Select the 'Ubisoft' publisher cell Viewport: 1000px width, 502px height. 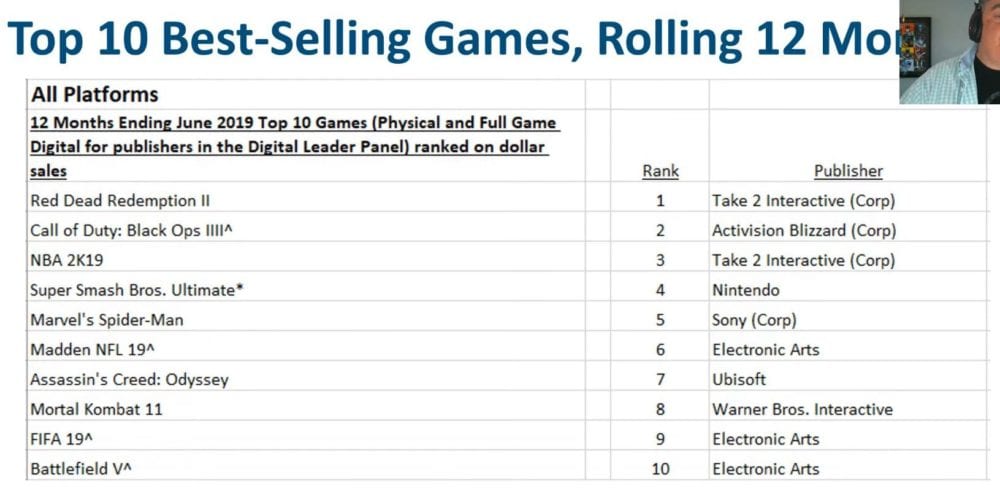coord(741,379)
